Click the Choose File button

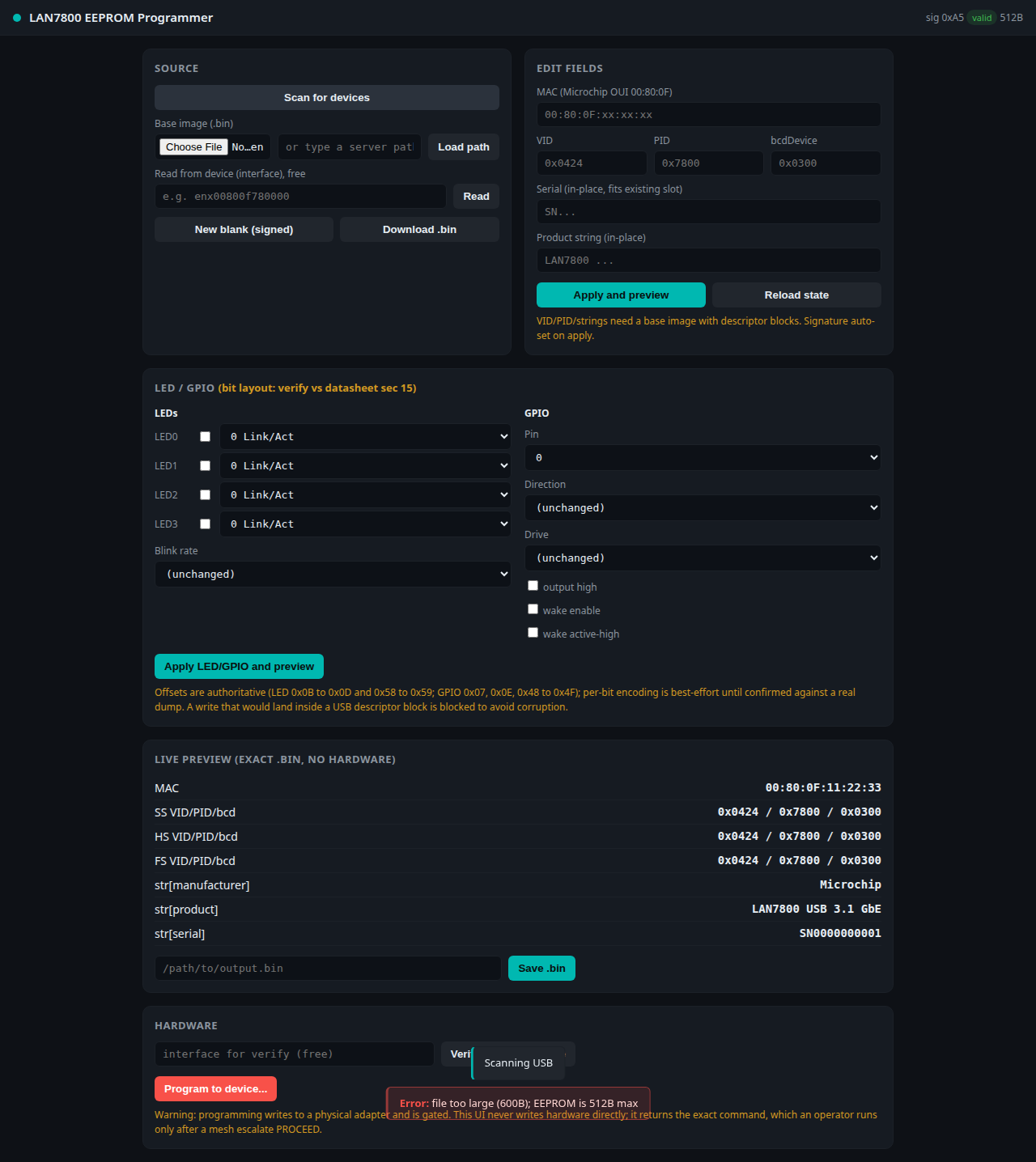pos(194,147)
